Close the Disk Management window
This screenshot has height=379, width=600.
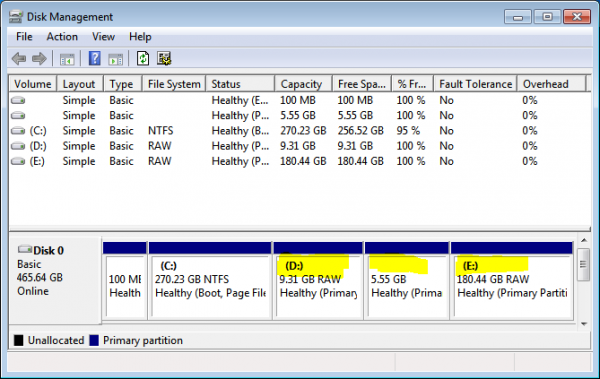[577, 17]
